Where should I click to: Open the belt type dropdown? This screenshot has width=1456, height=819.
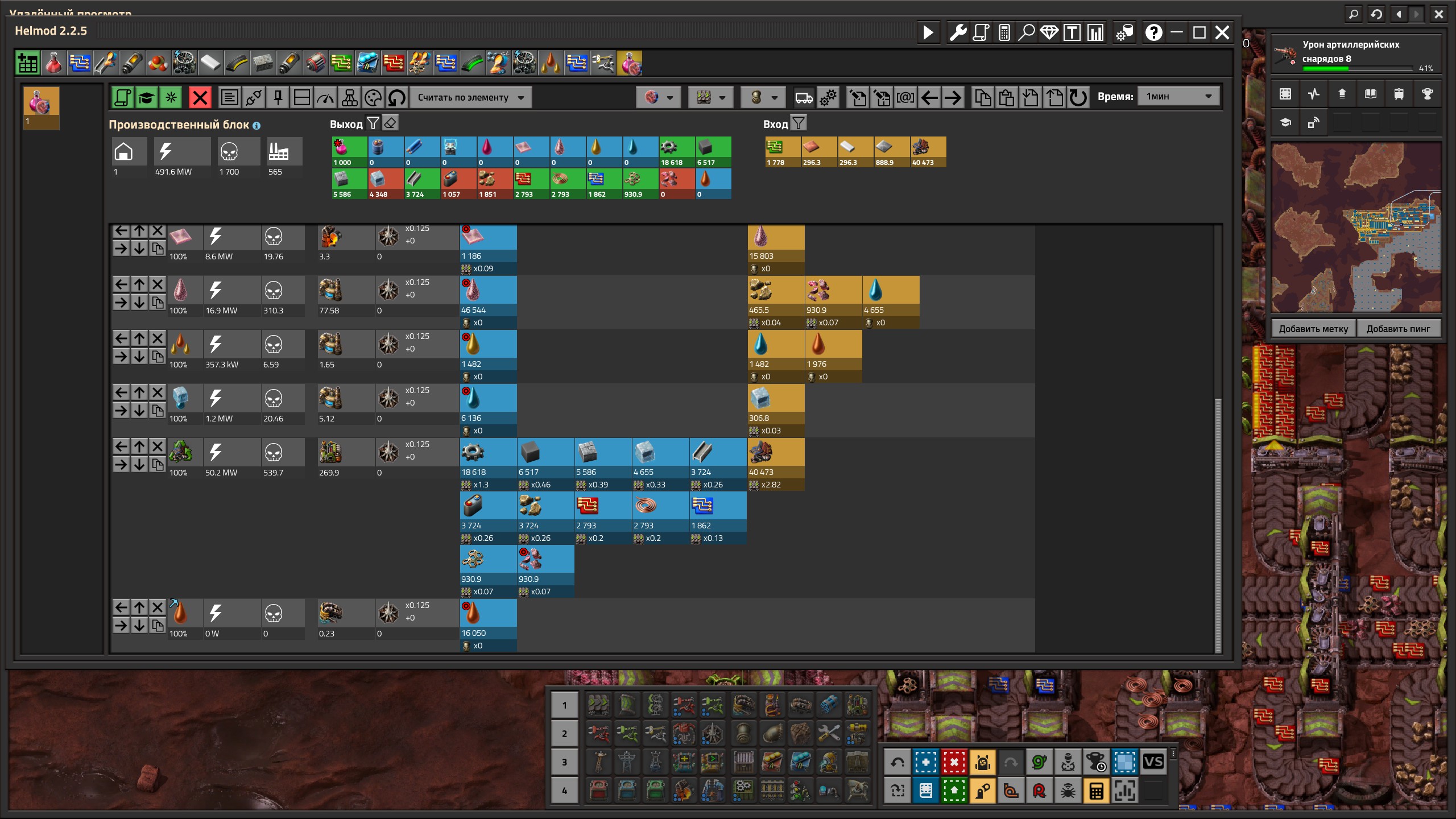click(x=710, y=98)
